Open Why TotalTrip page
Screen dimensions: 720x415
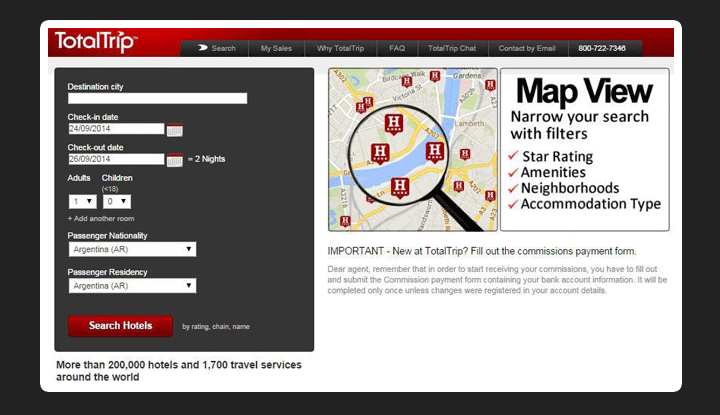pyautogui.click(x=340, y=48)
